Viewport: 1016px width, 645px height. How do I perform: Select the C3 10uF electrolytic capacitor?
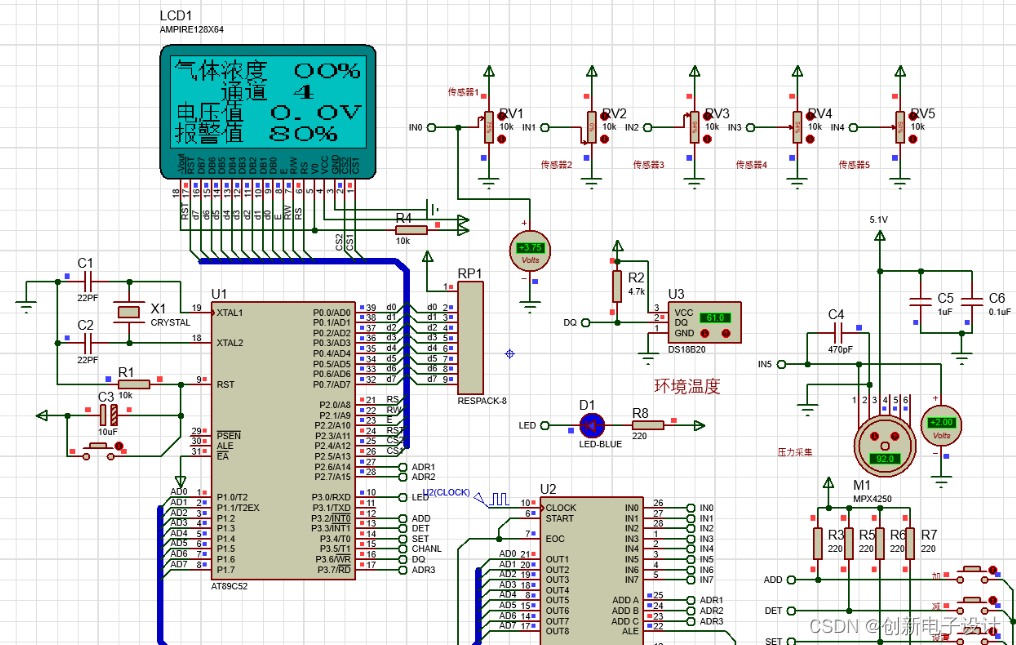(x=108, y=415)
